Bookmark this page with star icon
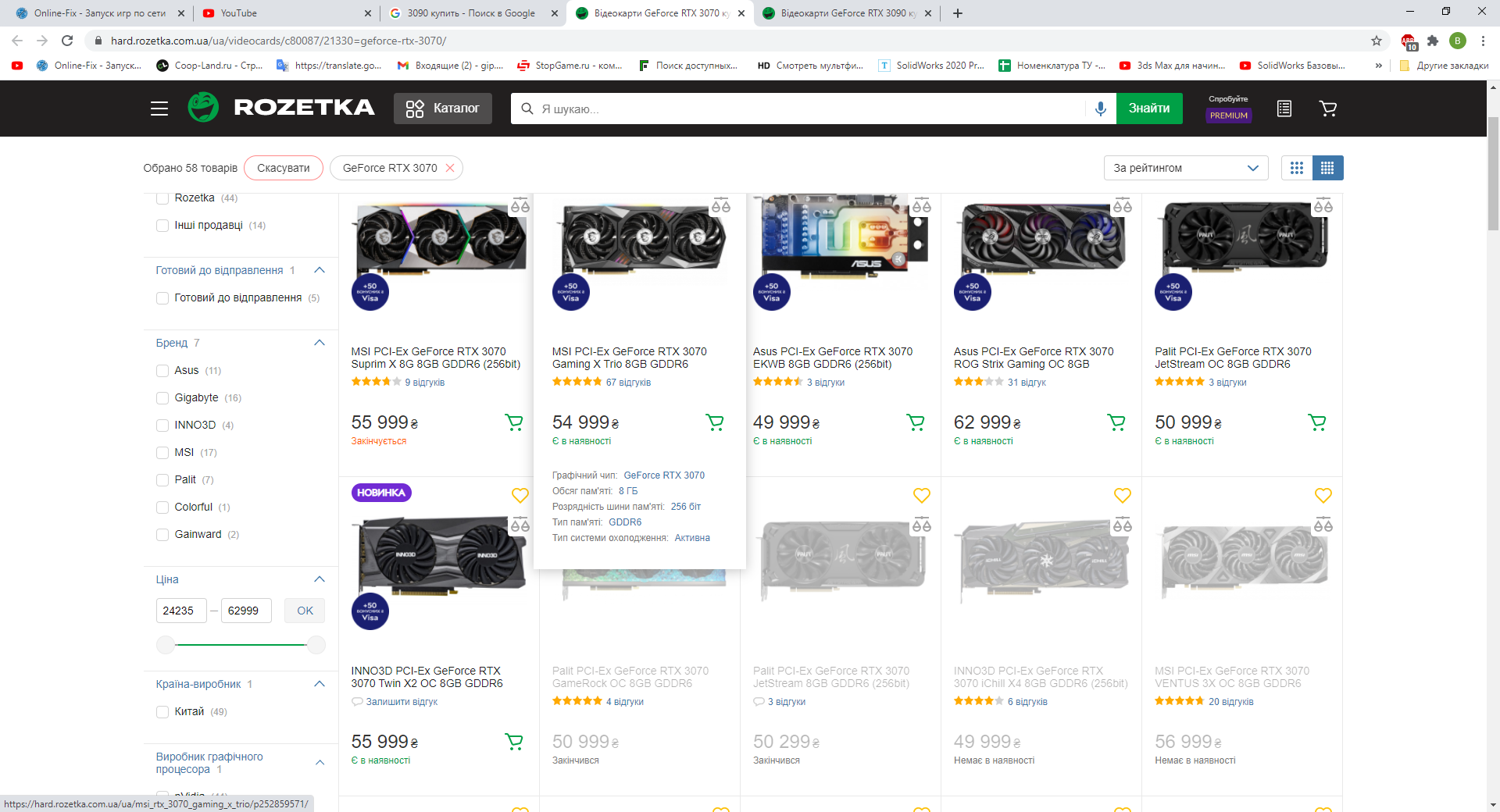This screenshot has height=812, width=1500. click(x=1377, y=41)
